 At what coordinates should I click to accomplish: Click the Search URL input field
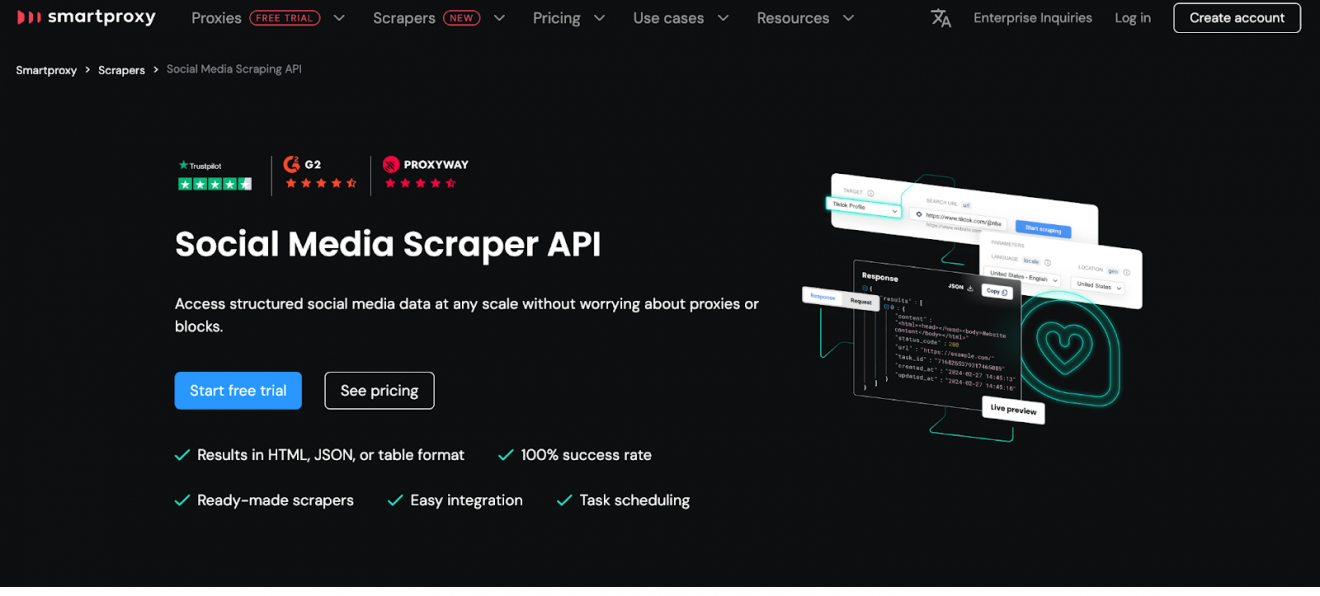957,218
